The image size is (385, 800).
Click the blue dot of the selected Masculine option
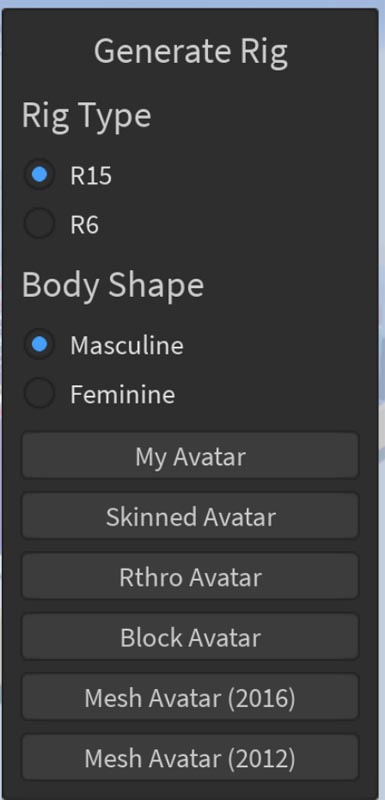pos(39,344)
